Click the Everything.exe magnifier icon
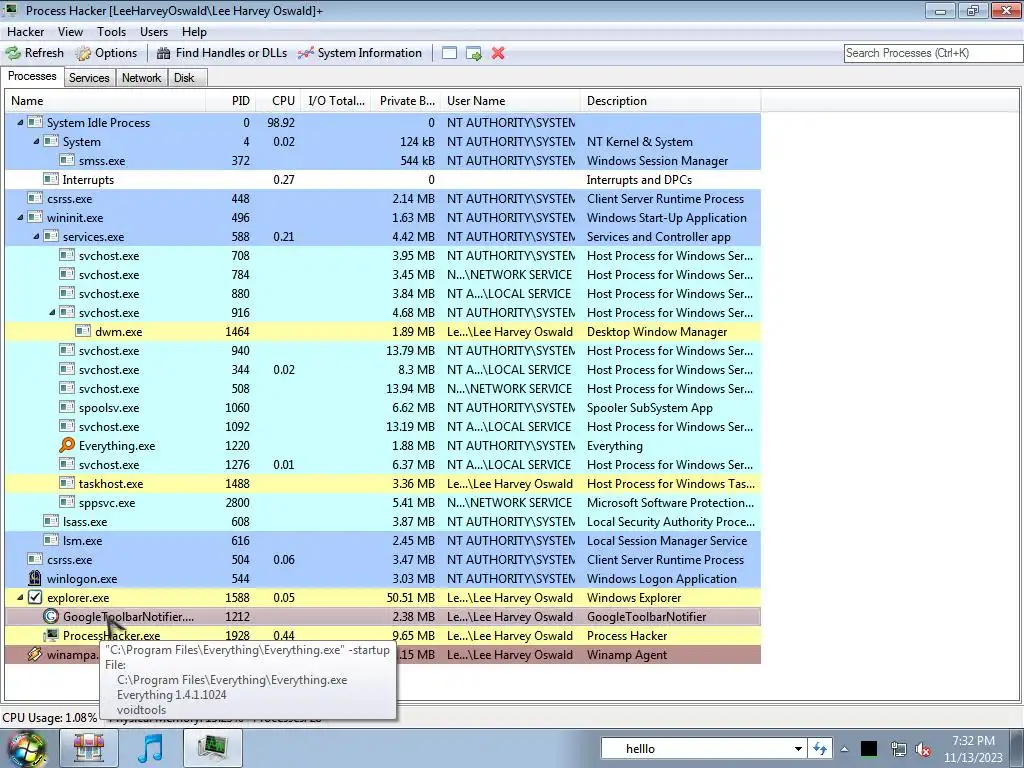Image resolution: width=1024 pixels, height=768 pixels. (x=67, y=445)
